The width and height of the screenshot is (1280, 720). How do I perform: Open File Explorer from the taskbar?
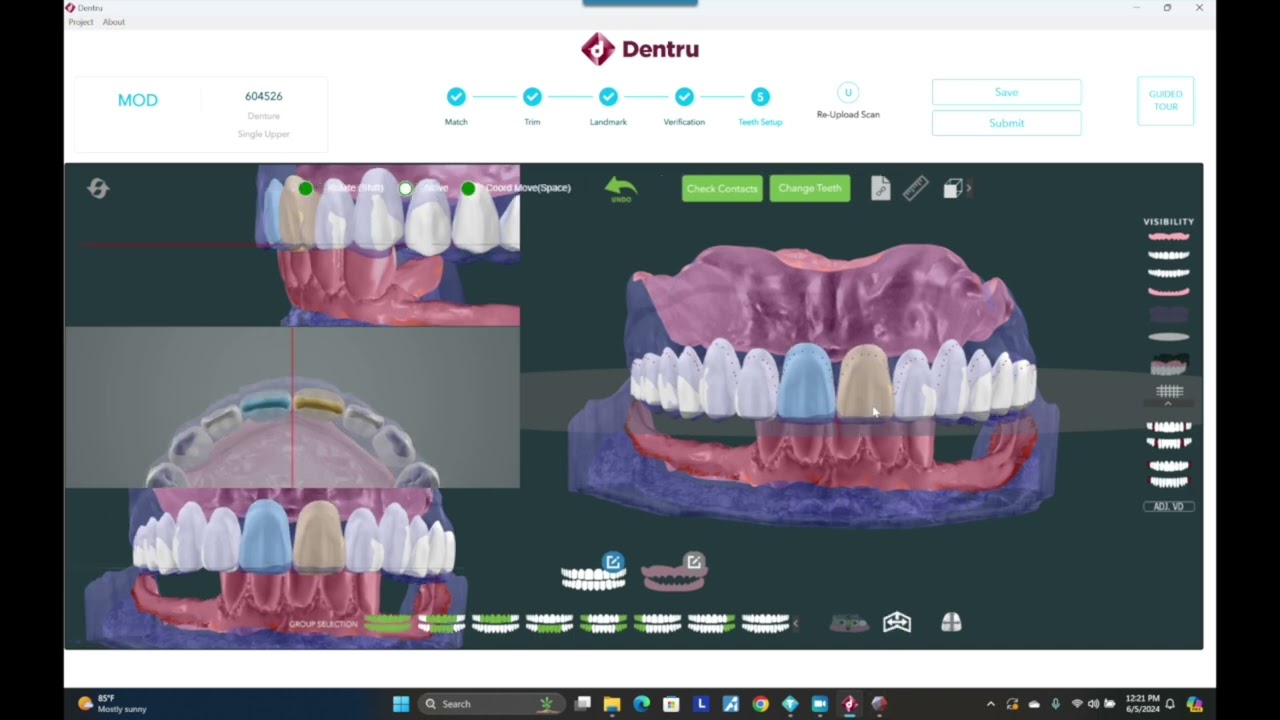click(612, 704)
